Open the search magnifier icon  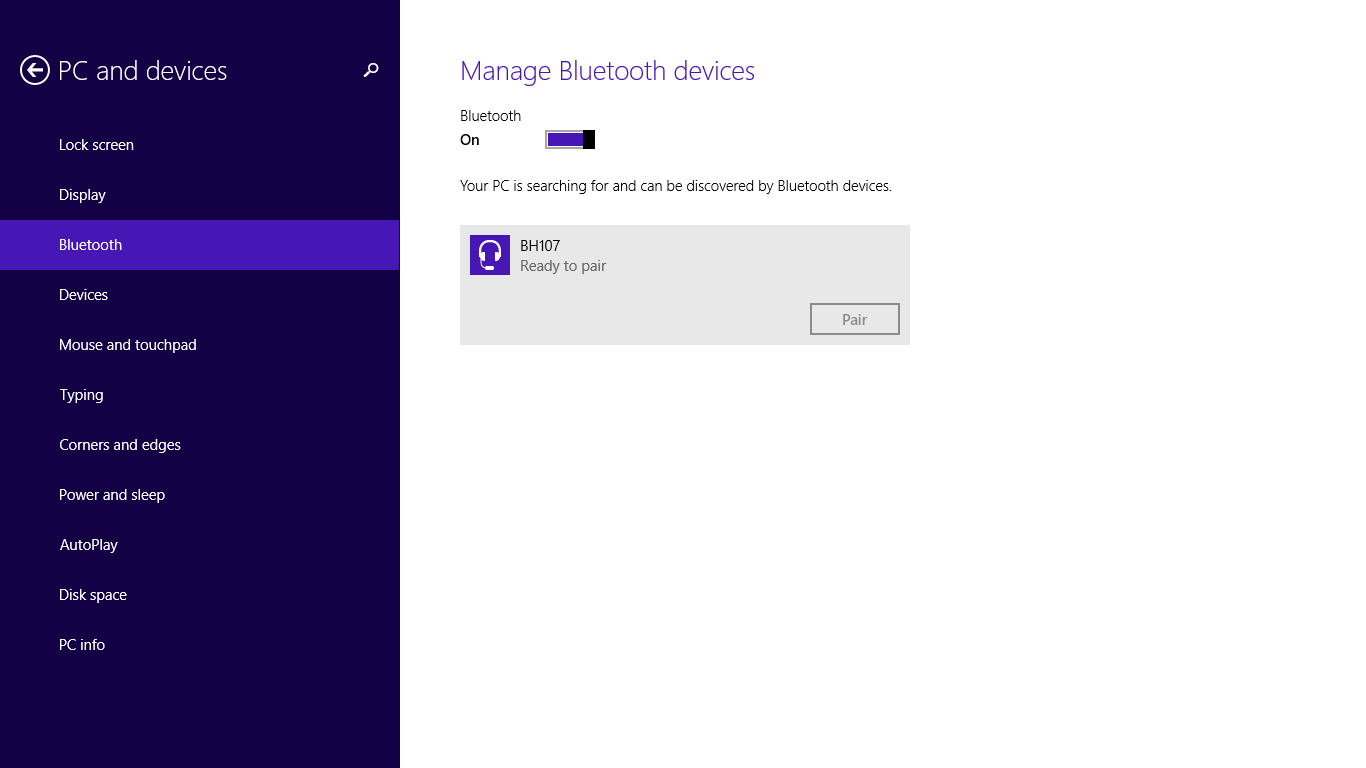click(x=371, y=70)
